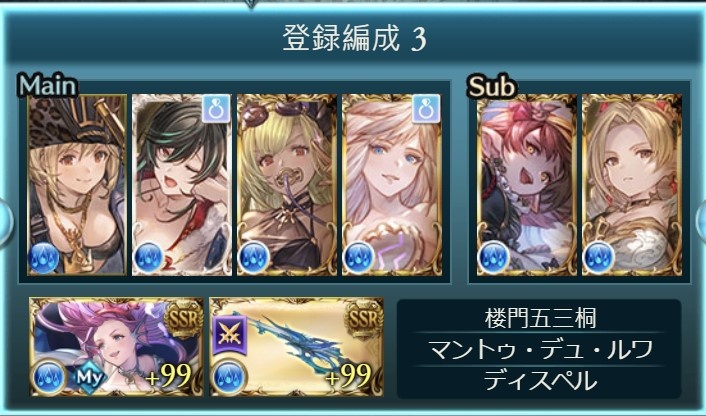Click water element icon on weapon card
Viewport: 706px width, 416px height.
pyautogui.click(x=230, y=377)
